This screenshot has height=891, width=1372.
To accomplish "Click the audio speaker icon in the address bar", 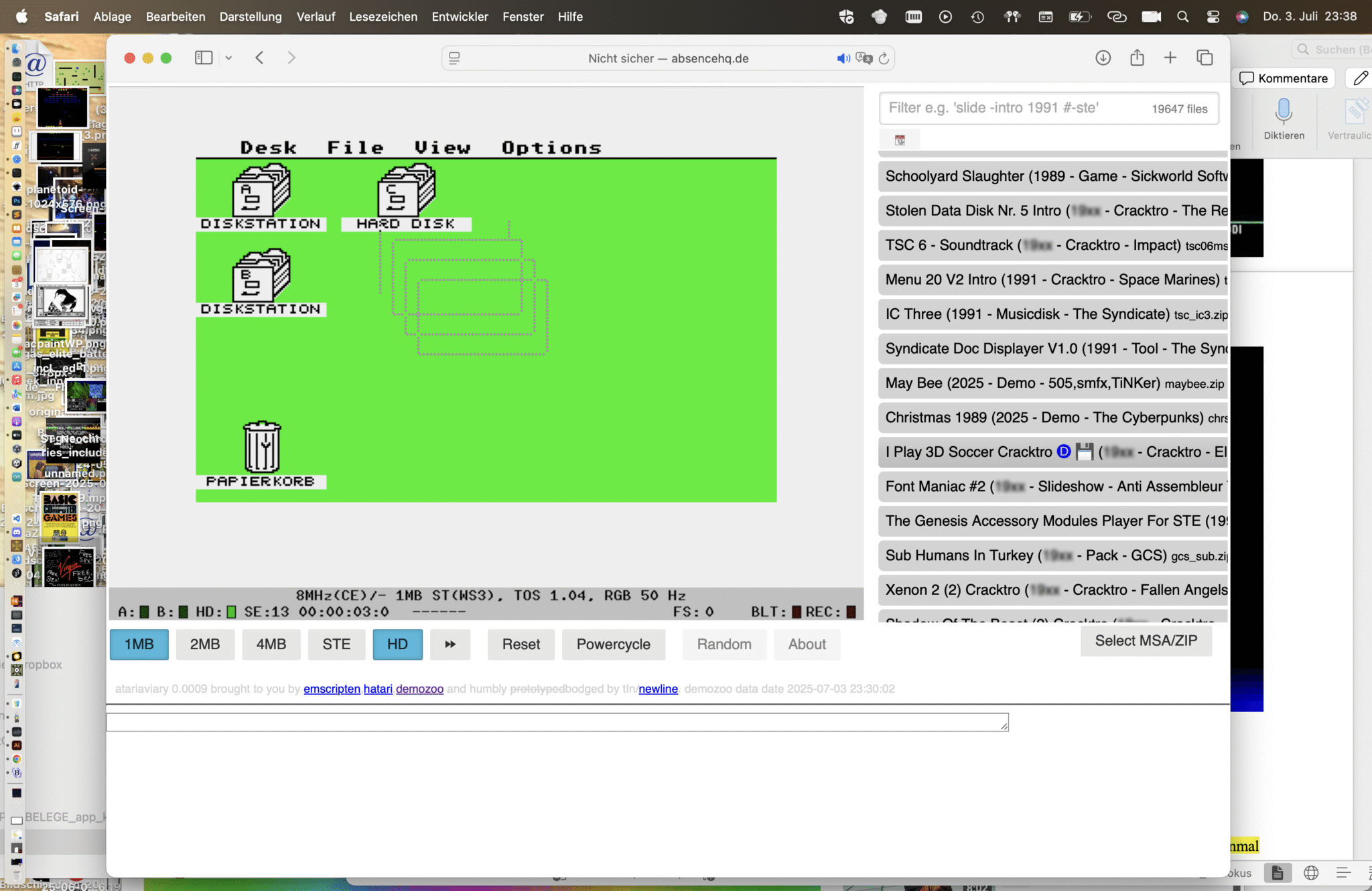I will pos(843,58).
